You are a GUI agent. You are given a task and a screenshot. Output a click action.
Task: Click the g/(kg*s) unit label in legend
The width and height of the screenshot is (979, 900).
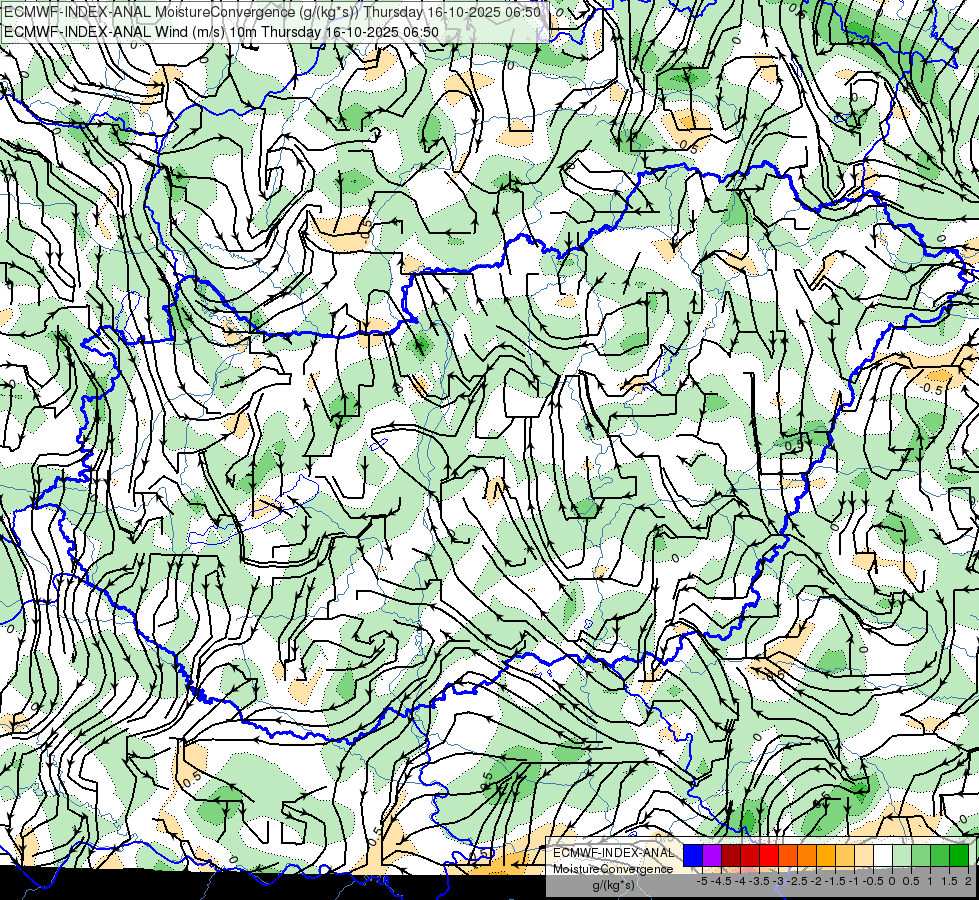[x=613, y=886]
